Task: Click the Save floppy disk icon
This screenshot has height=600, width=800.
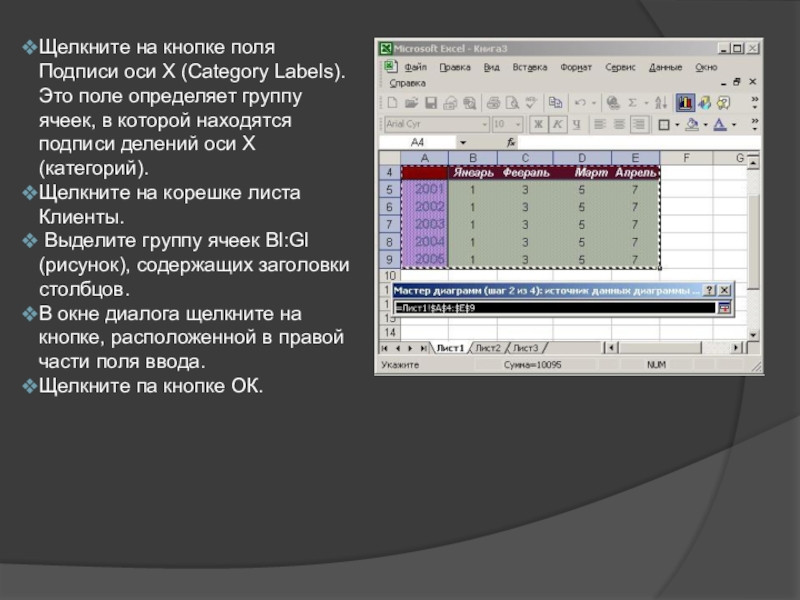Action: point(431,103)
